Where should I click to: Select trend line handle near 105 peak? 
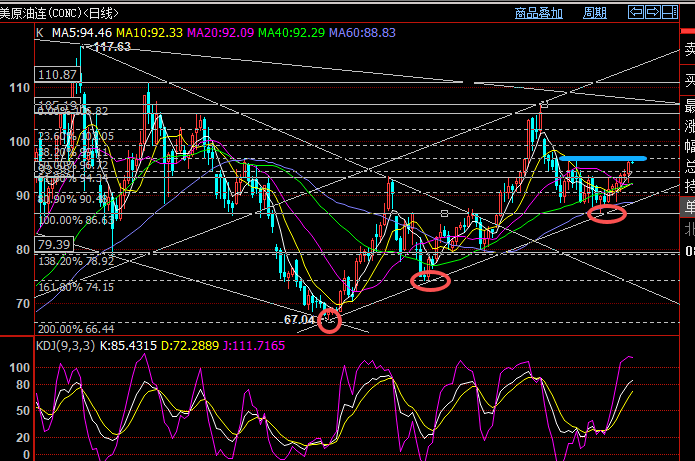(x=545, y=105)
